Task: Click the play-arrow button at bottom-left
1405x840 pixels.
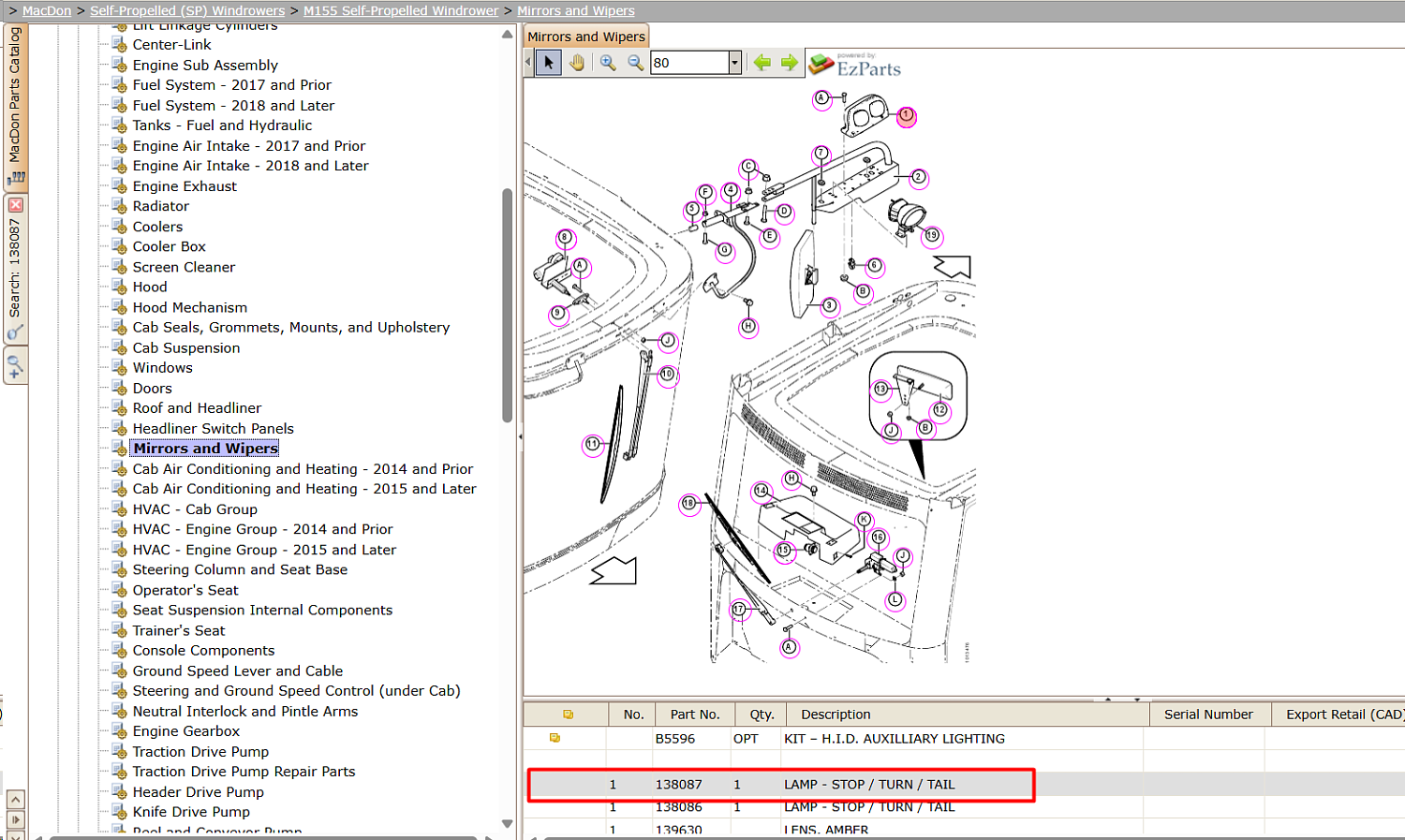Action: [x=15, y=819]
